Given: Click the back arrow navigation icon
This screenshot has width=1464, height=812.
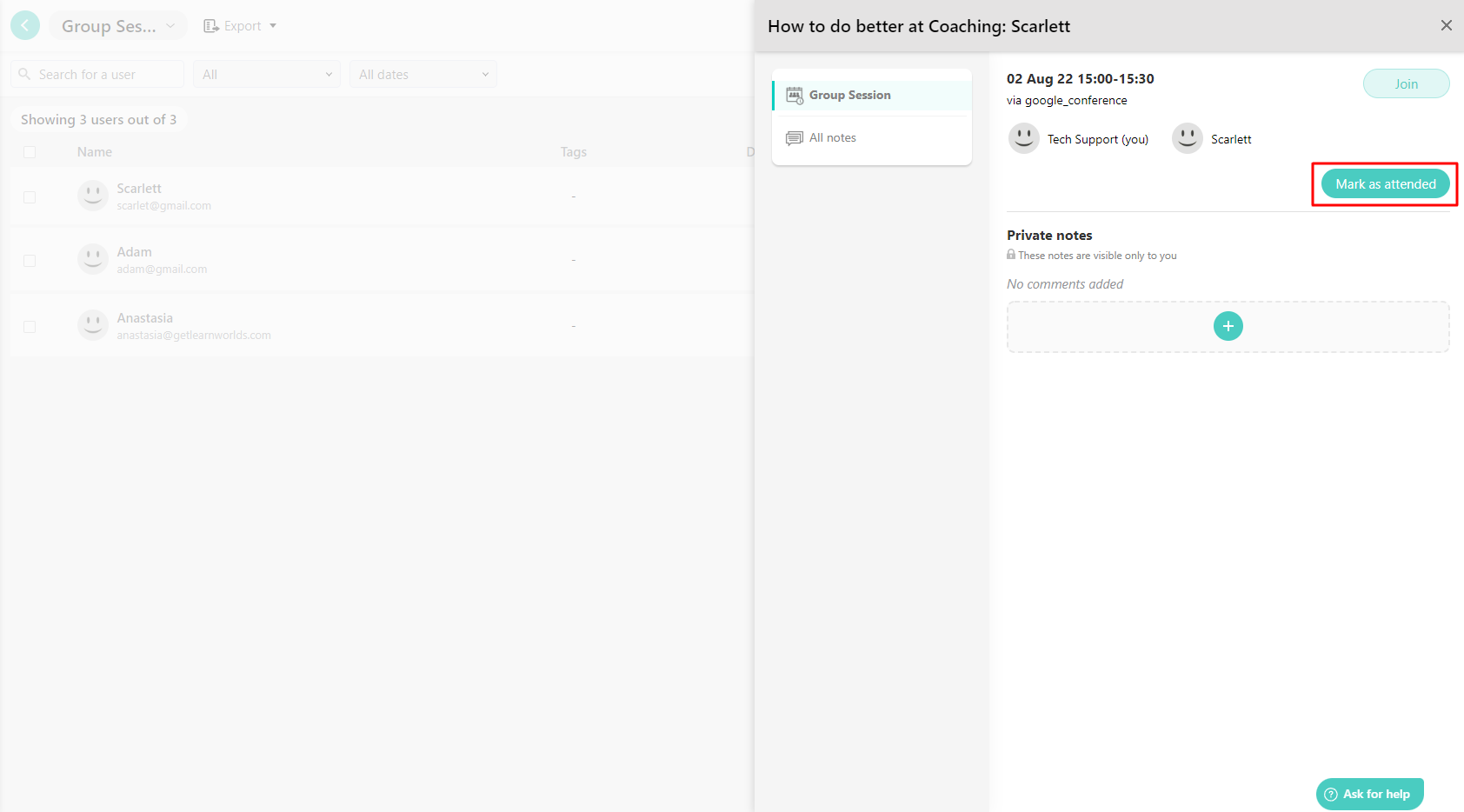Looking at the screenshot, I should (x=24, y=25).
